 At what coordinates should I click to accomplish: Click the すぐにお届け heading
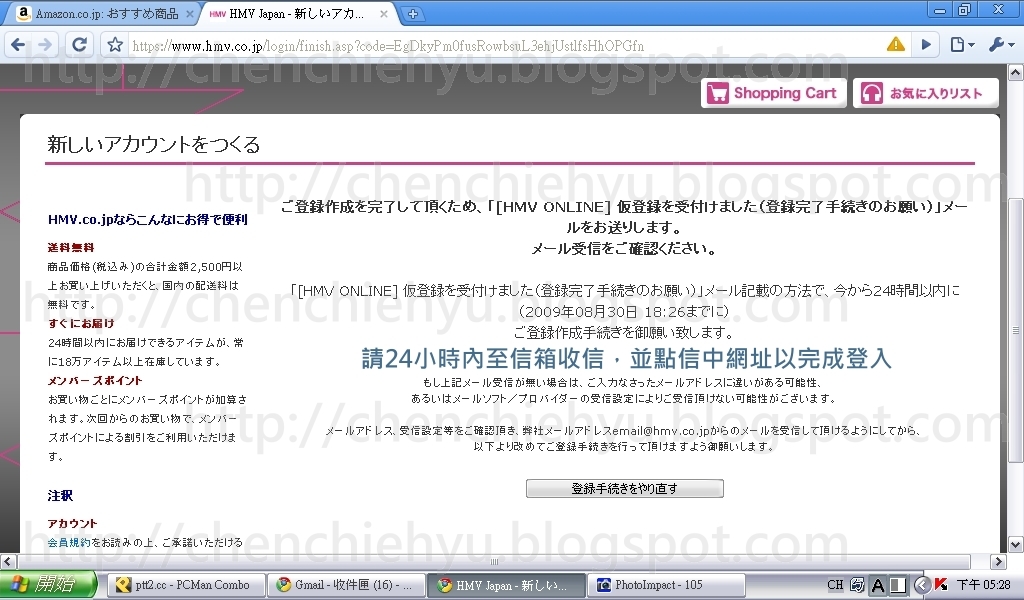[81, 323]
